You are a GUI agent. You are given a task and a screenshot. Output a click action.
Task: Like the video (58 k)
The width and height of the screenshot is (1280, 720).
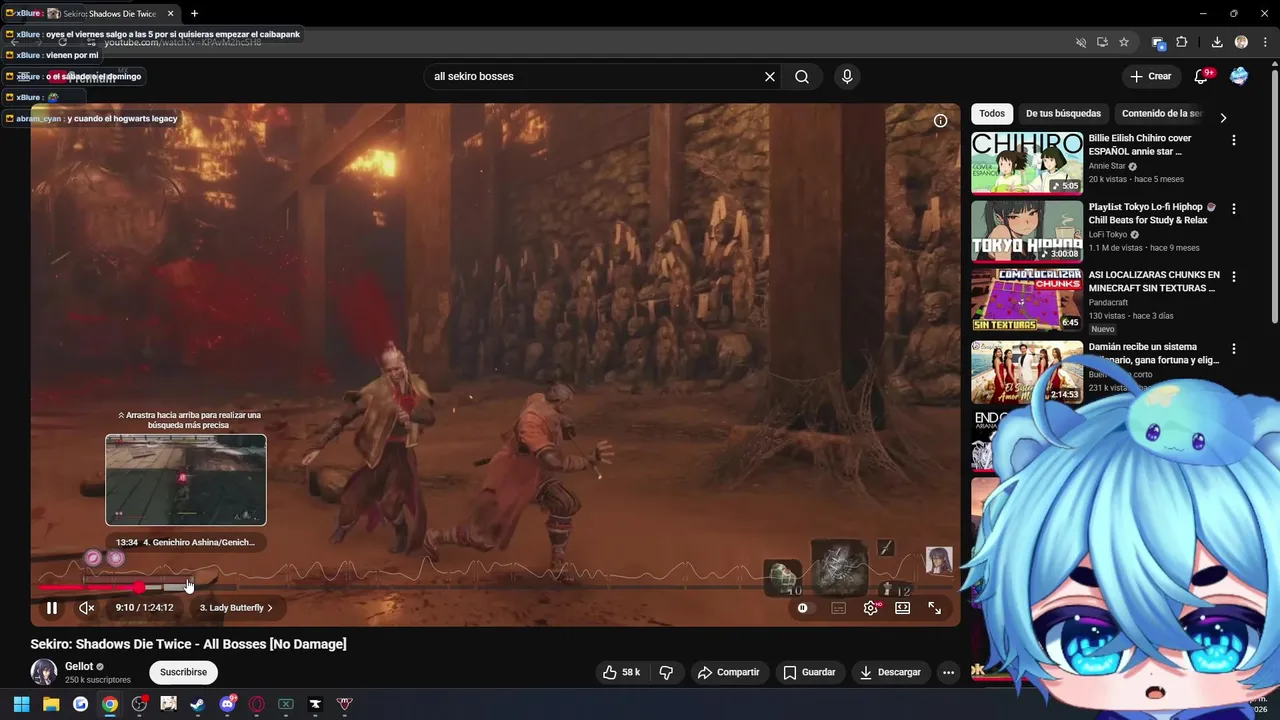(621, 672)
